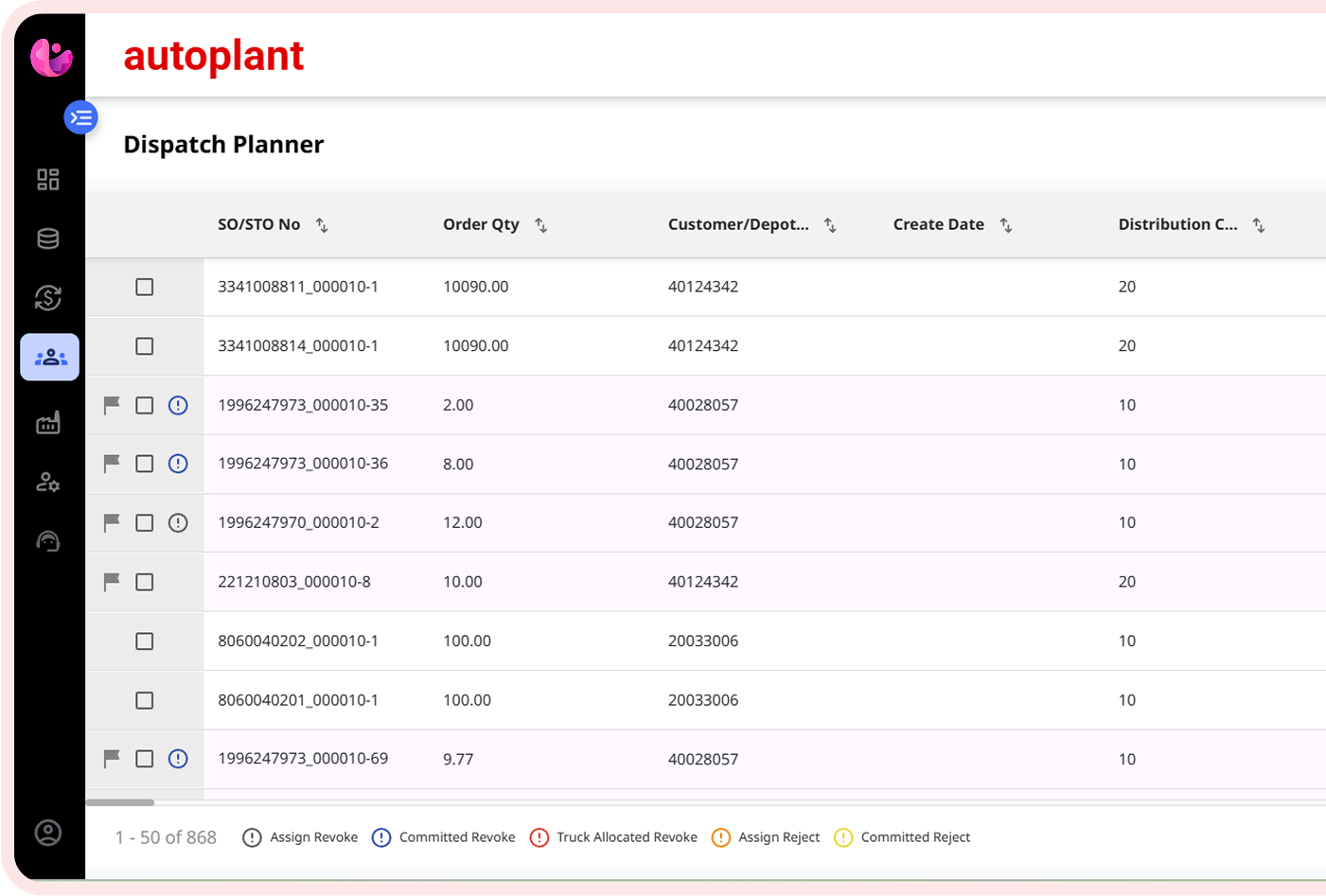Open the user settings gear sidebar icon

coord(48,483)
